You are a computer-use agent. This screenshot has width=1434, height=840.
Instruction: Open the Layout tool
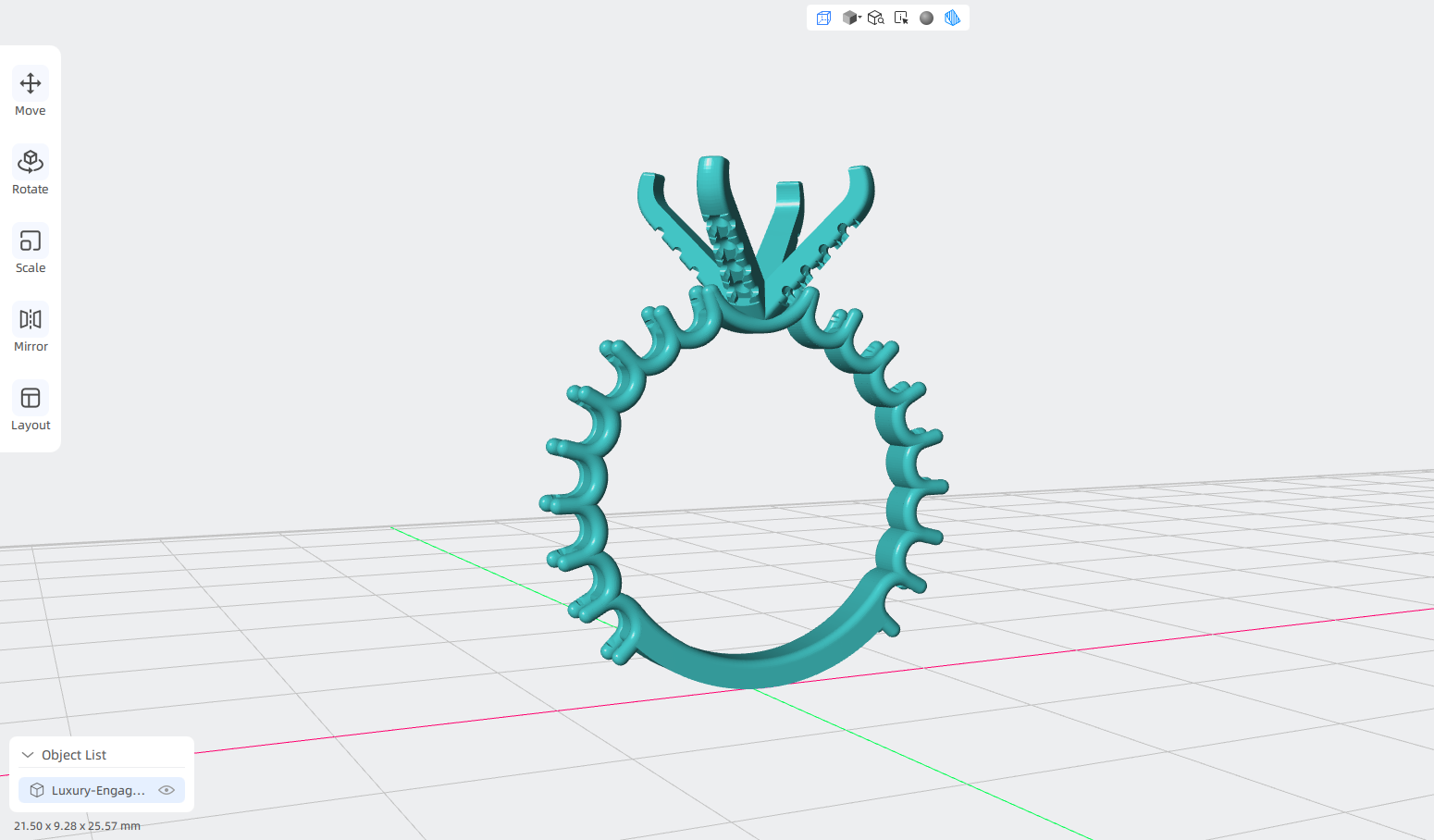point(31,408)
